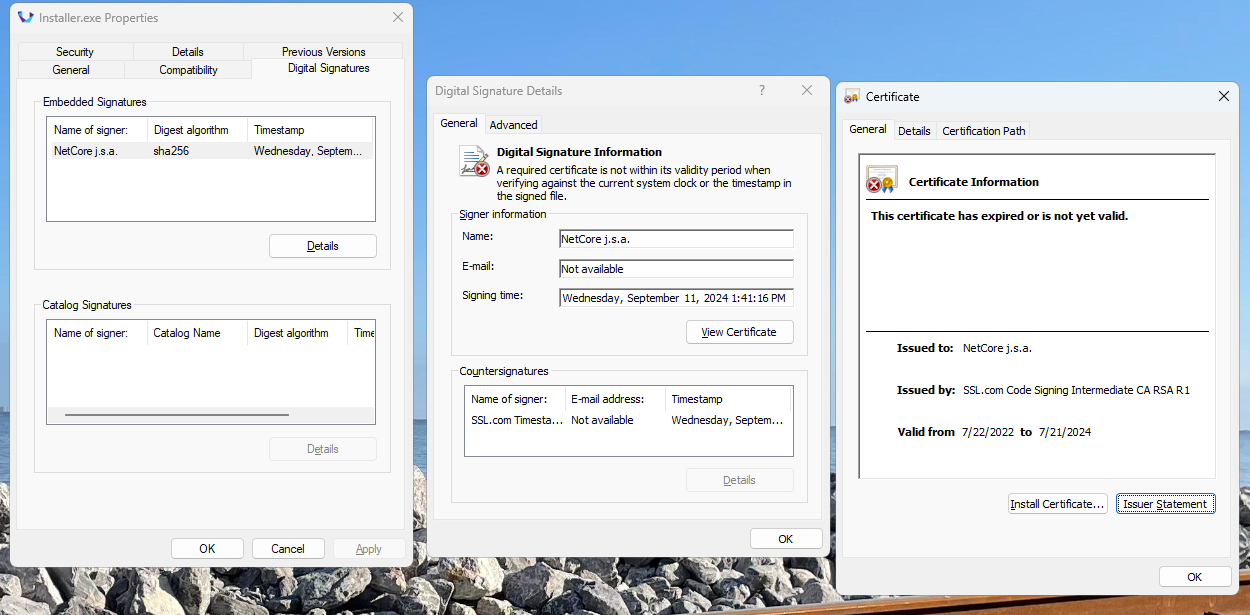This screenshot has width=1250, height=615.
Task: Click the expiry date 7/21/2024
Action: (1064, 432)
